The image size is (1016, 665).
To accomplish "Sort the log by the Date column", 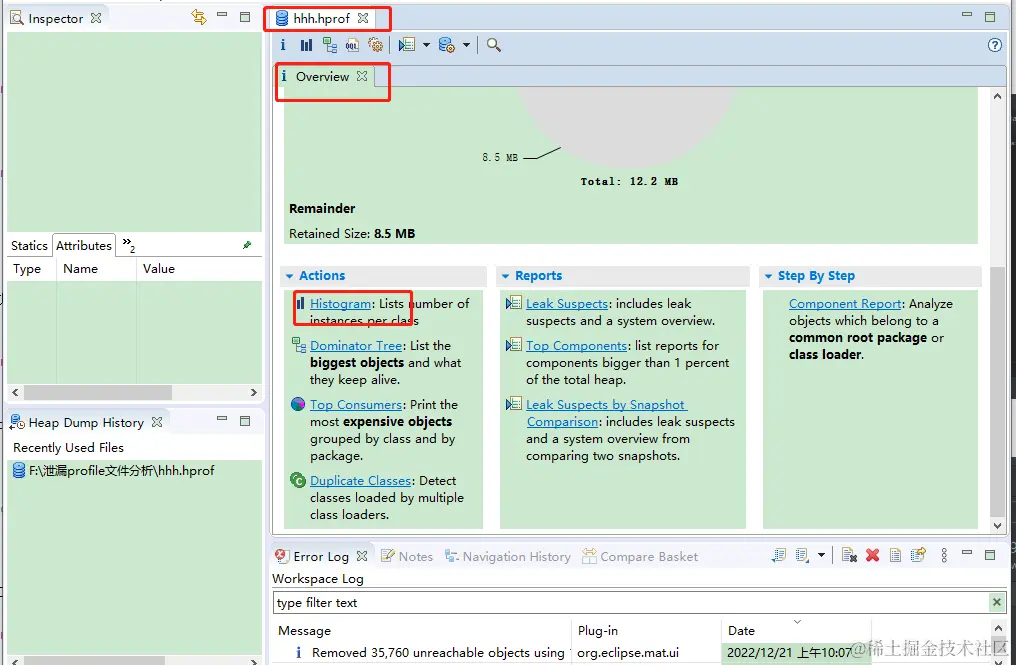I will tap(796, 630).
